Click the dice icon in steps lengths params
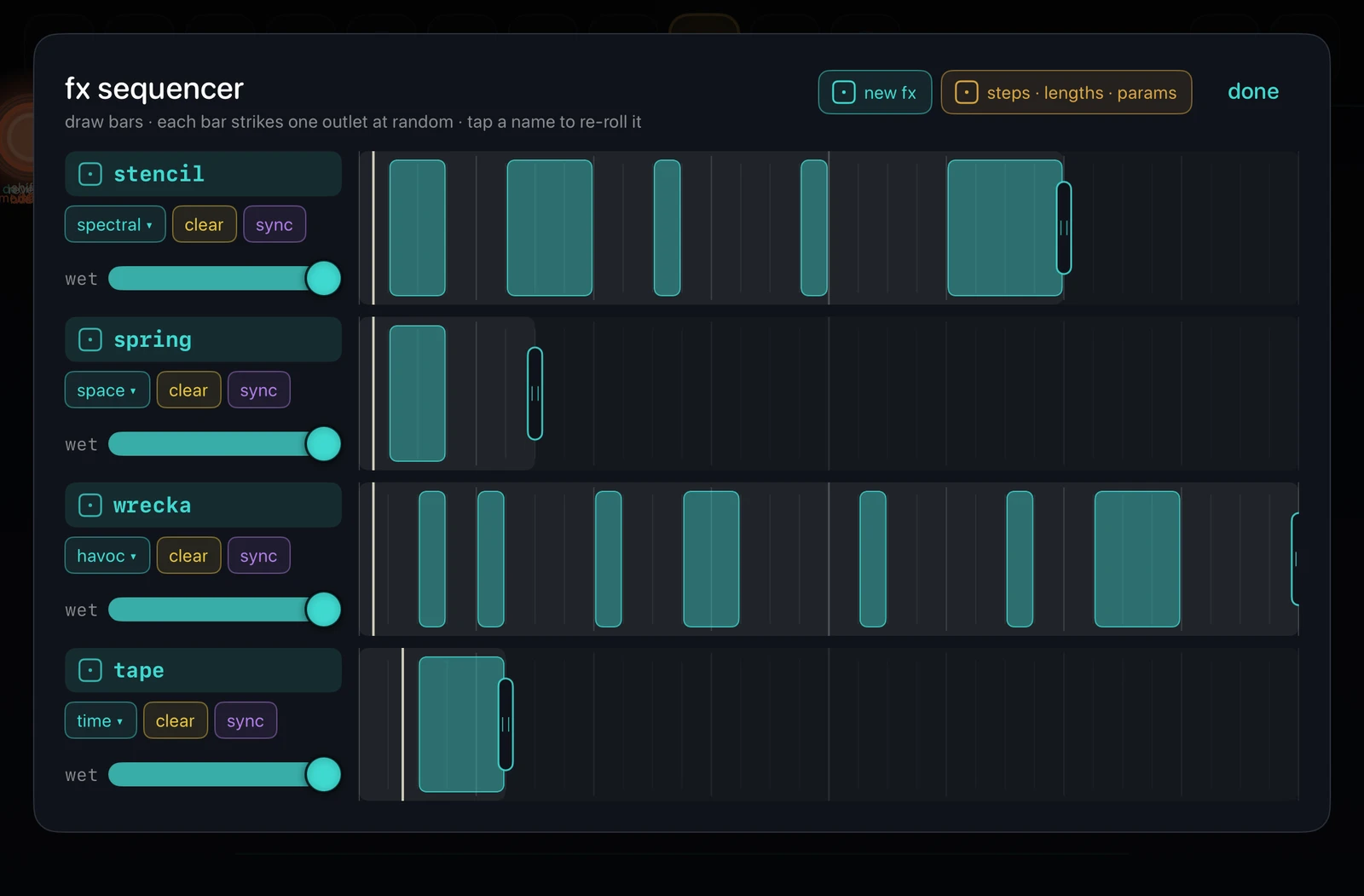Viewport: 1364px width, 896px height. pyautogui.click(x=966, y=92)
